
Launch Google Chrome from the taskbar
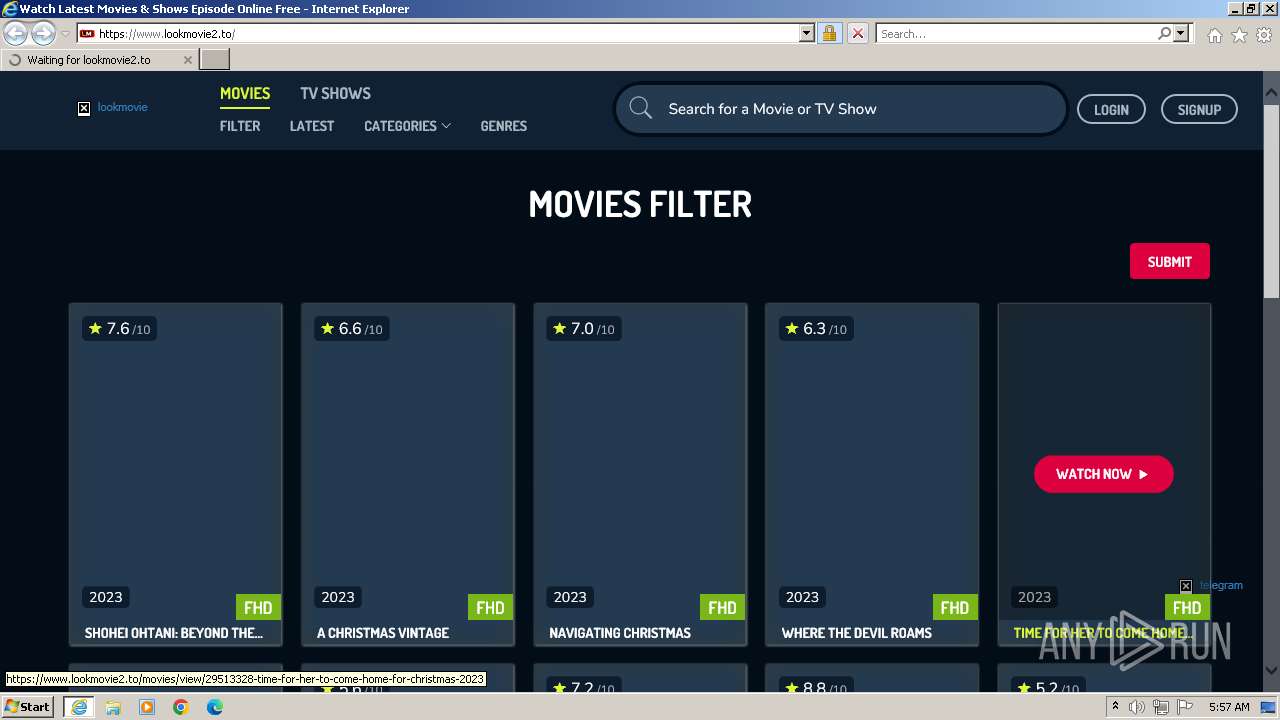(181, 707)
